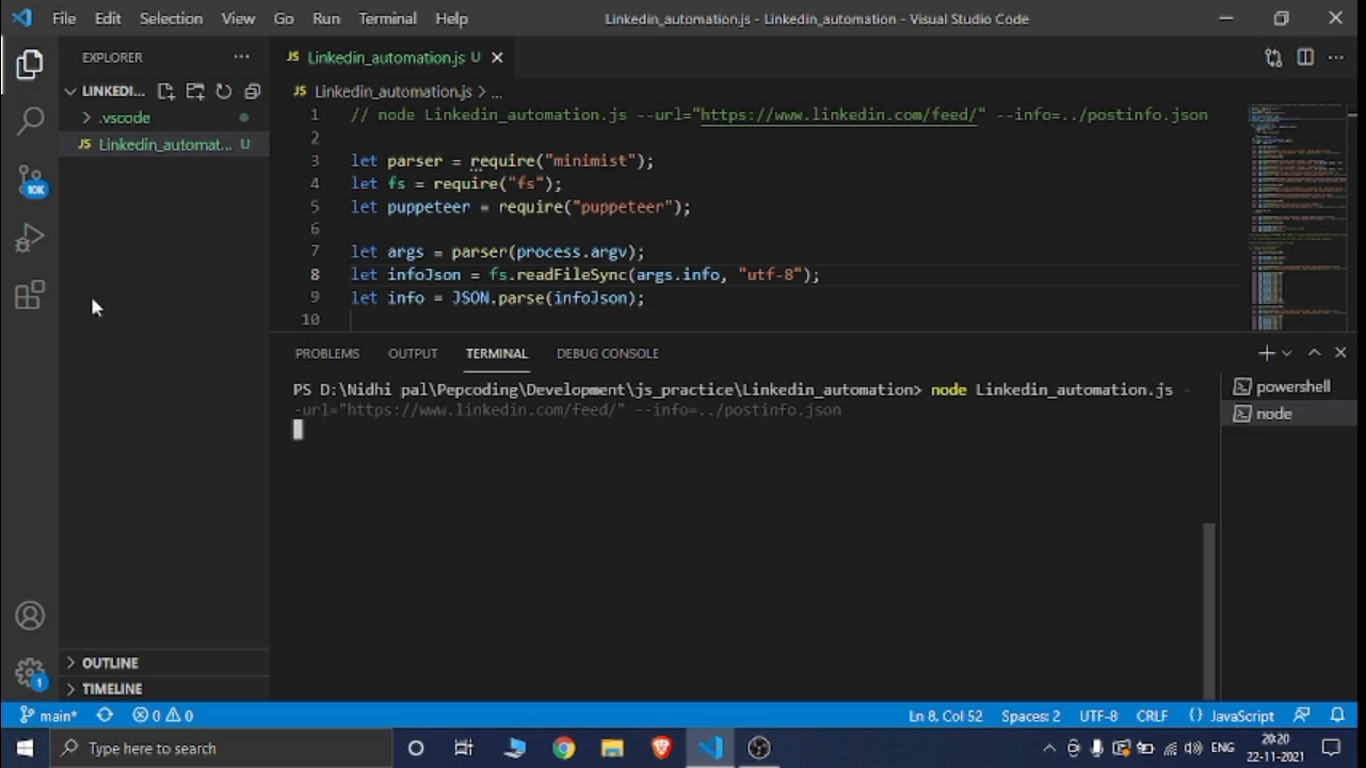This screenshot has width=1366, height=768.
Task: Open Source Control view icon
Action: point(30,180)
